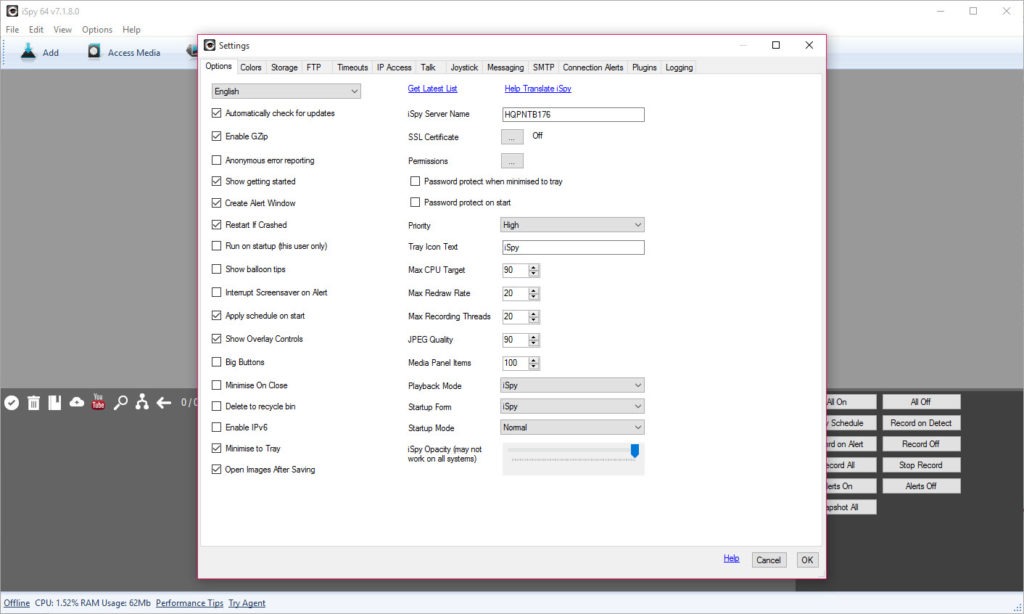
Task: Click the select-all checkmark icon in media panel
Action: tap(11, 402)
